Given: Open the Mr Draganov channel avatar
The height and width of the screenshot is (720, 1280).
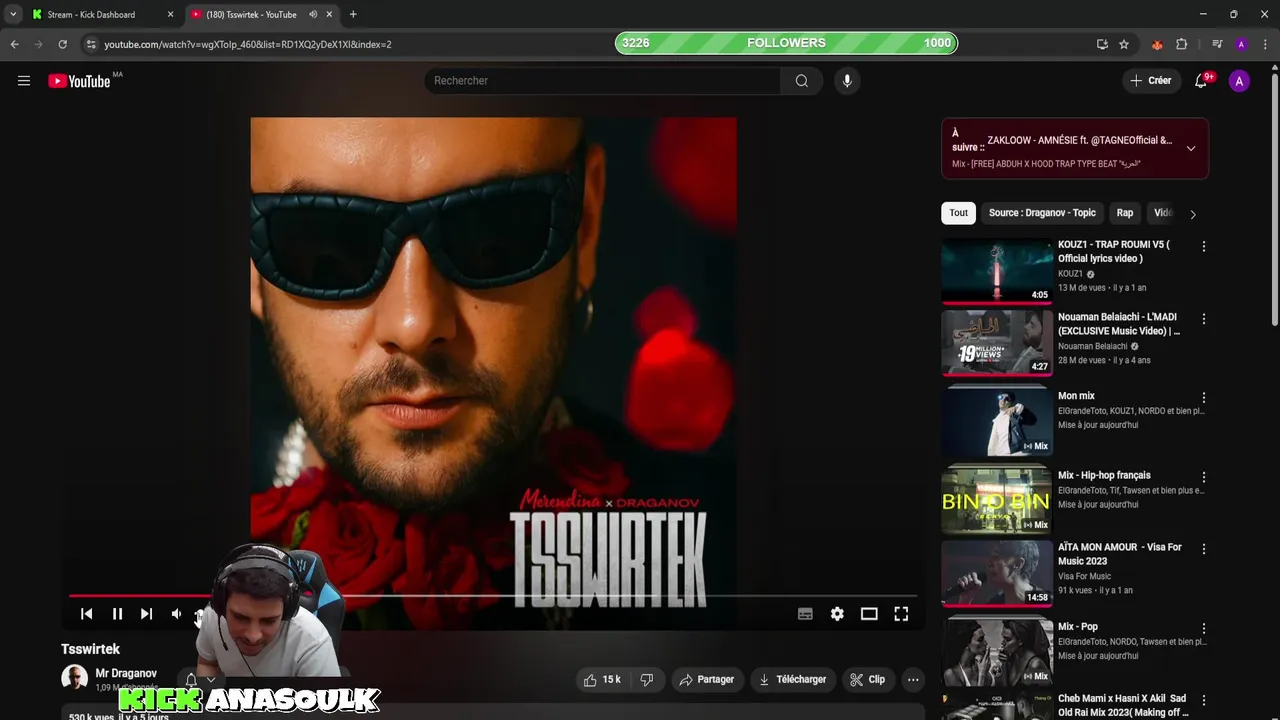Looking at the screenshot, I should point(75,678).
